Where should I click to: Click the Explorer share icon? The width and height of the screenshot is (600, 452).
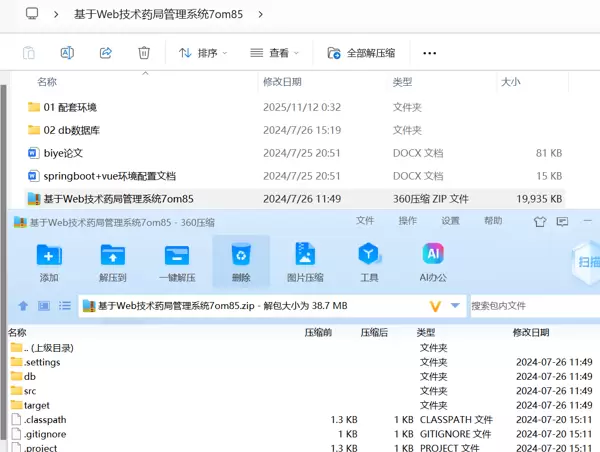pyautogui.click(x=106, y=53)
